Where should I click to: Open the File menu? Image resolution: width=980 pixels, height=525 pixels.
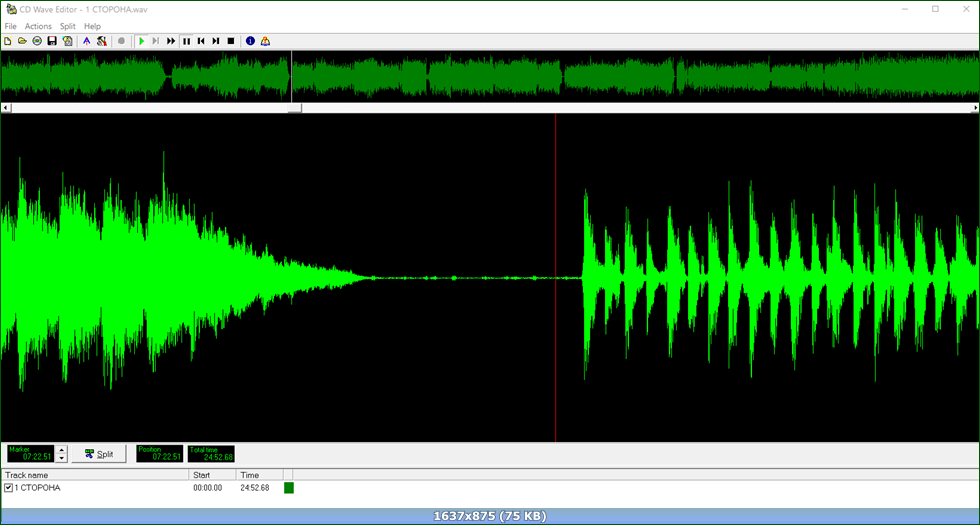click(x=11, y=26)
